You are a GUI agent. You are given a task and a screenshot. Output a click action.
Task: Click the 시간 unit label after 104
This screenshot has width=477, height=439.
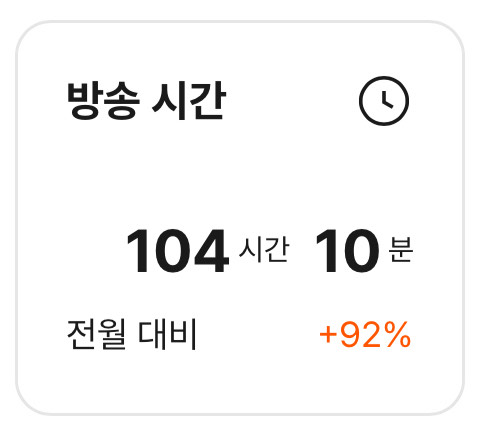pyautogui.click(x=264, y=250)
